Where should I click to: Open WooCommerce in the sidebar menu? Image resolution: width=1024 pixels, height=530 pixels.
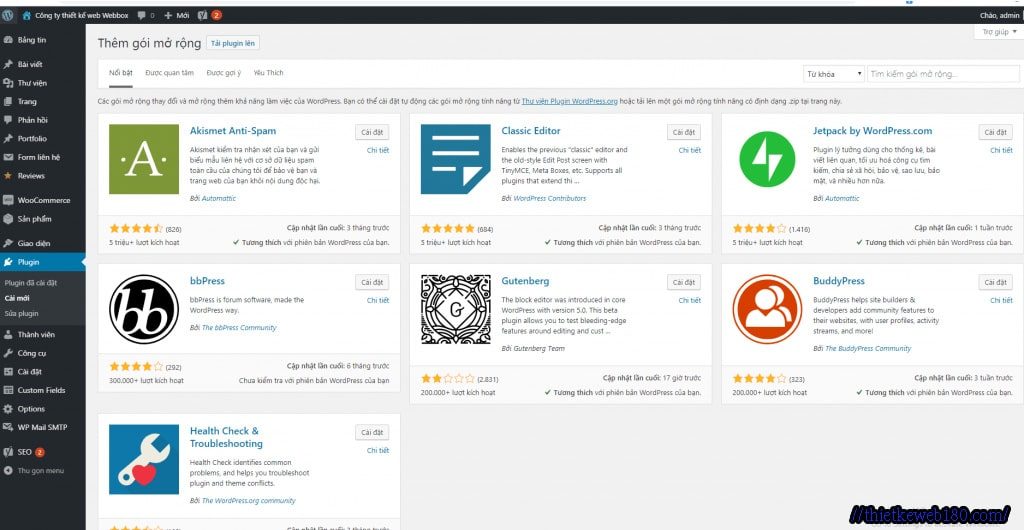point(43,200)
